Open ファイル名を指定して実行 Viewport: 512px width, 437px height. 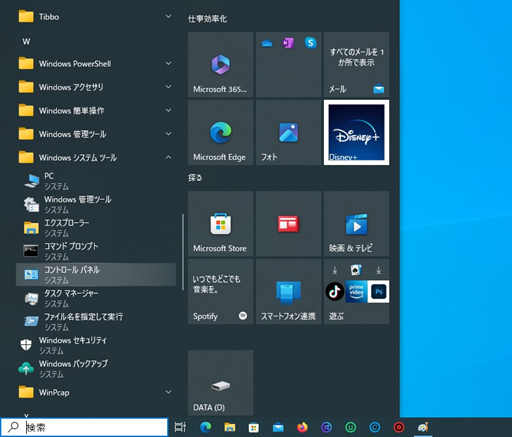(x=96, y=321)
